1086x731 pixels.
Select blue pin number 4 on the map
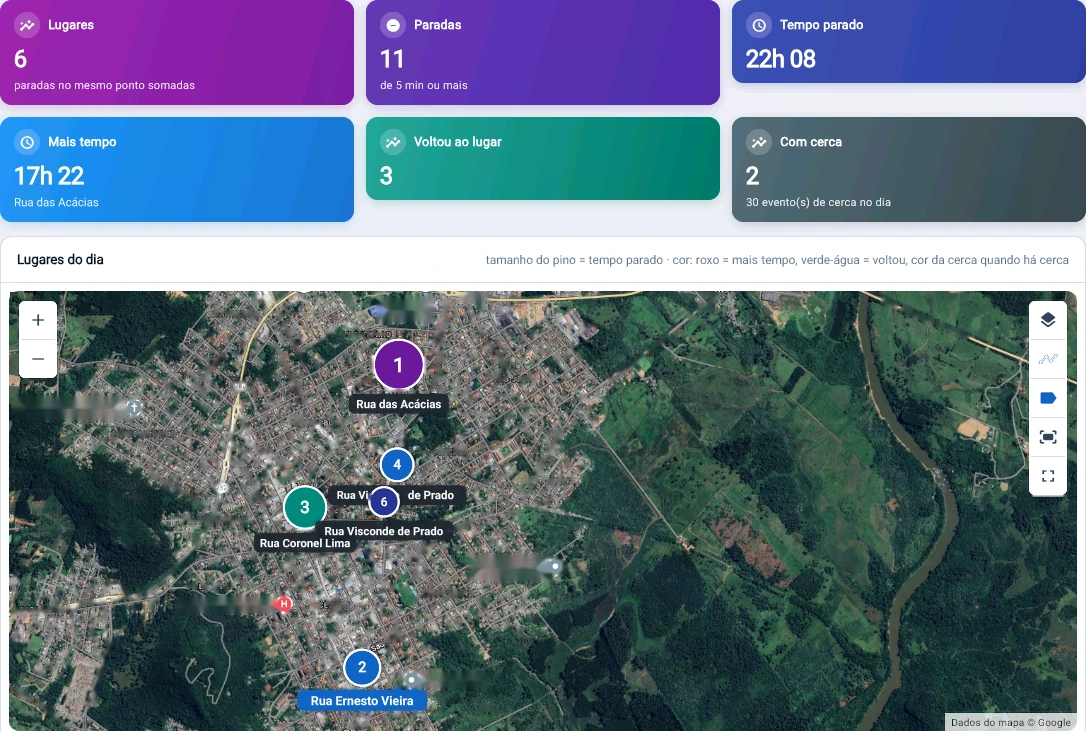(397, 464)
